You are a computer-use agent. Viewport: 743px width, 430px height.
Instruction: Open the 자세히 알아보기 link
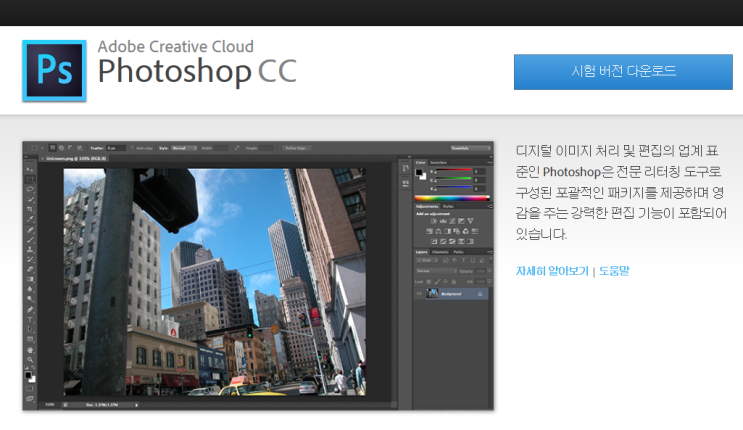552,271
